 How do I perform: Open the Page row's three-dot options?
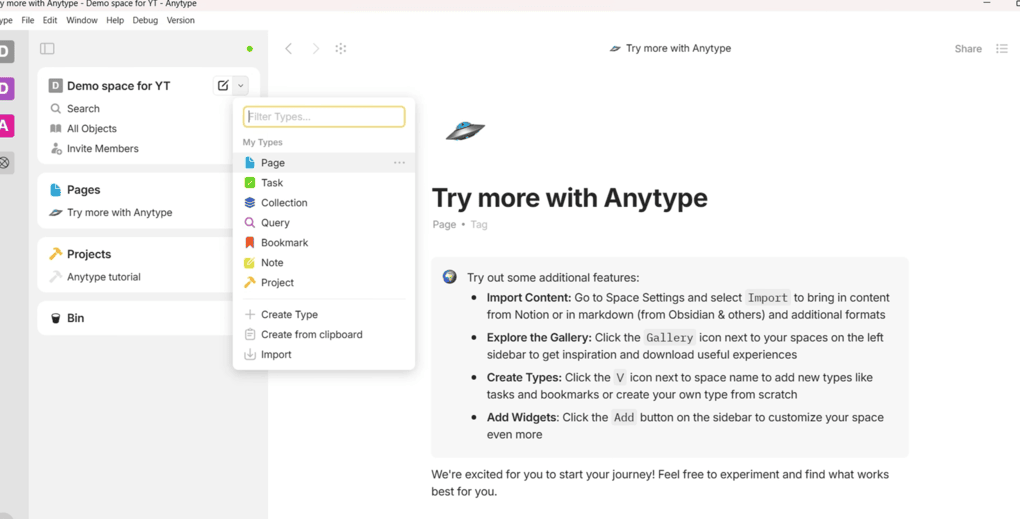click(x=399, y=163)
